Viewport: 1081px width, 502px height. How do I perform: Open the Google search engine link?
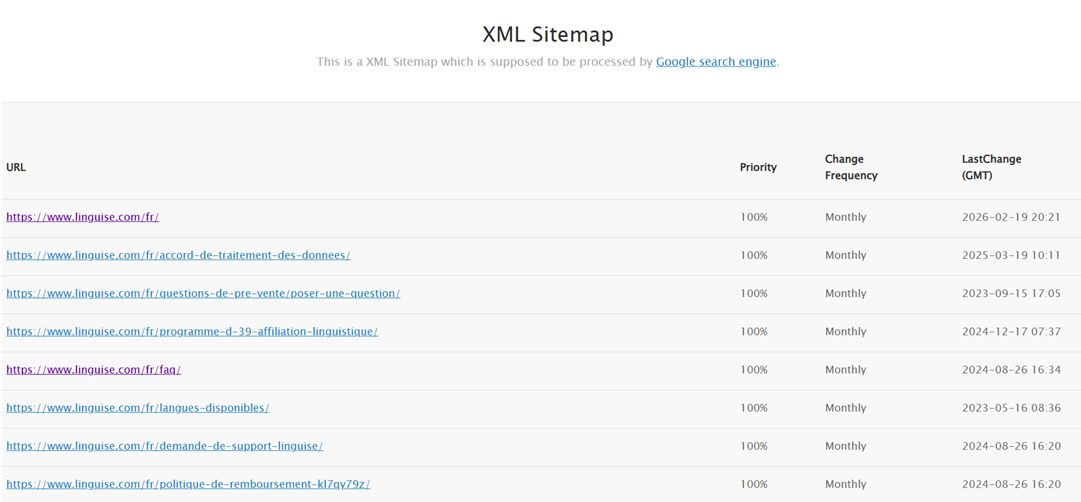click(715, 62)
